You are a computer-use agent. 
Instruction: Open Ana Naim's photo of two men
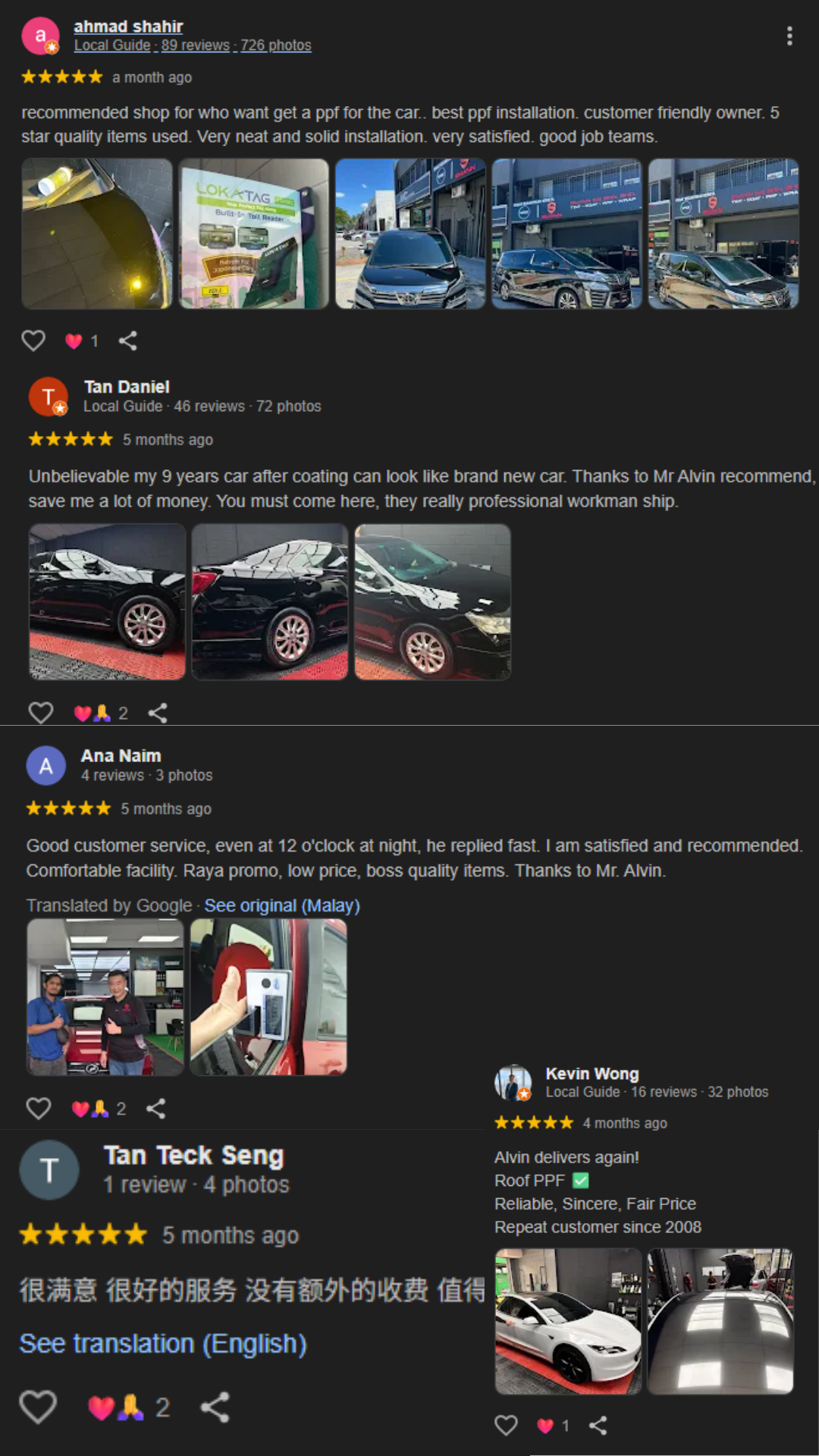[105, 997]
